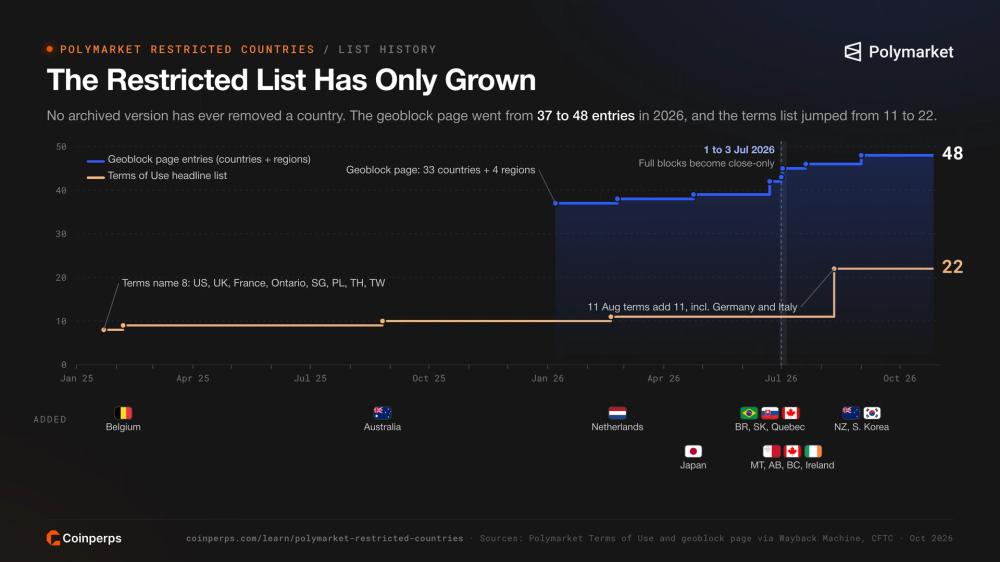Click 'Full blocks become close-only' annotation
Image resolution: width=1000 pixels, height=562 pixels.
coord(706,163)
